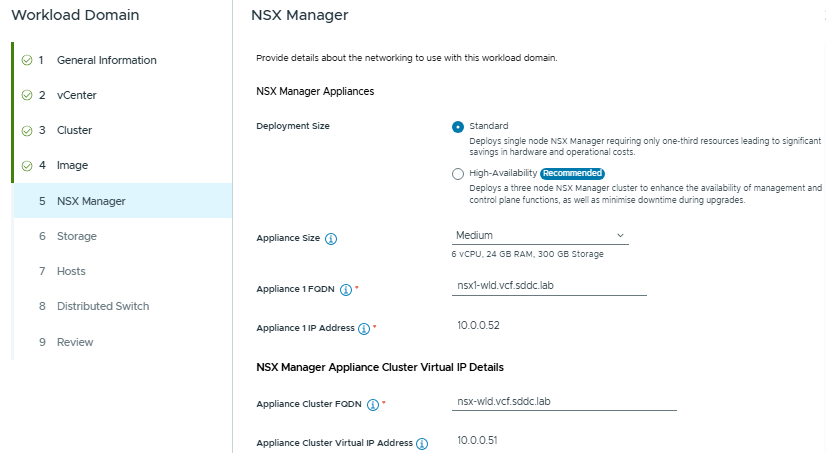Click the Appliance 1 FQDN text field
The width and height of the screenshot is (826, 453).
coord(549,284)
